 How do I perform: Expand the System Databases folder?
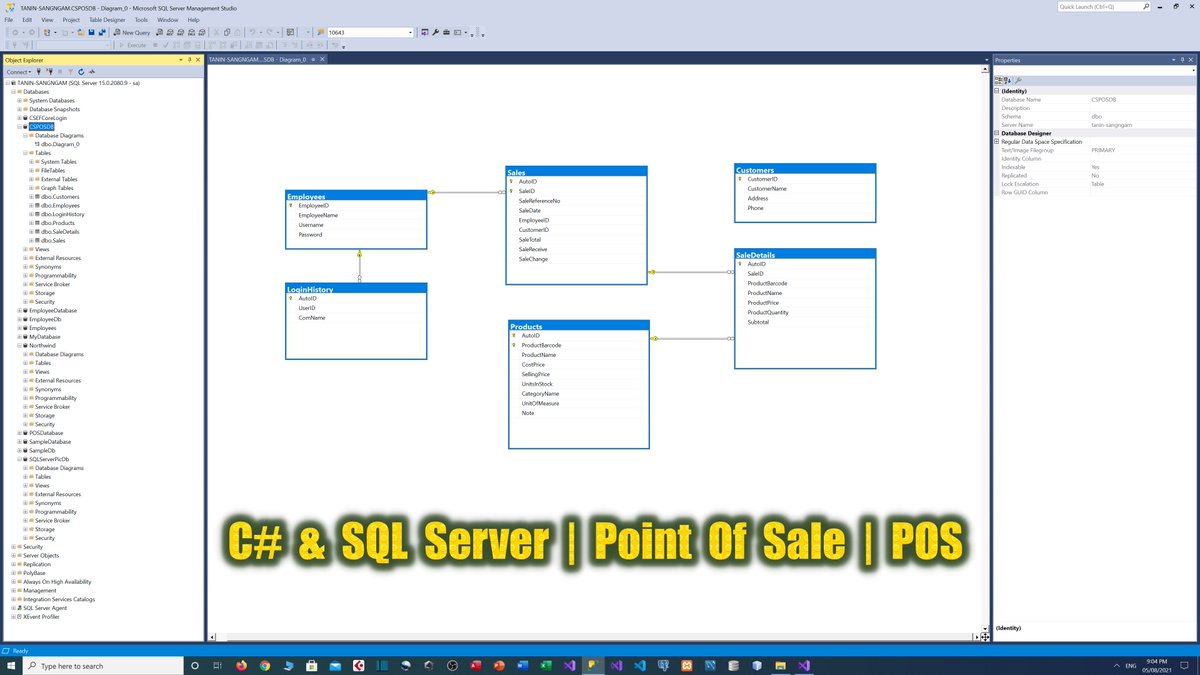click(x=19, y=100)
